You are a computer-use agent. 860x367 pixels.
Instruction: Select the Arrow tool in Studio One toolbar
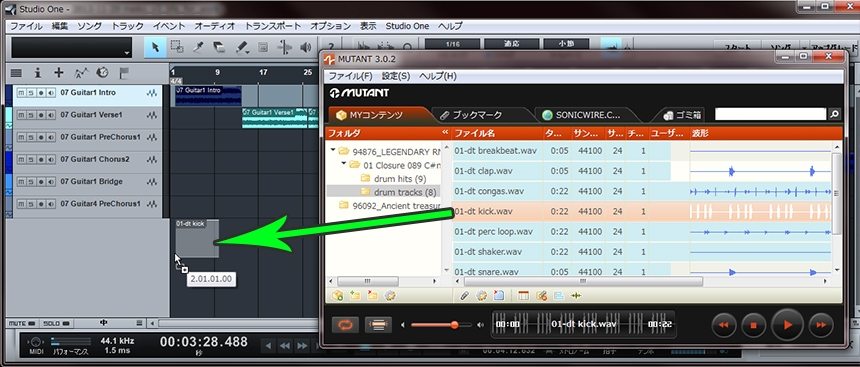155,48
